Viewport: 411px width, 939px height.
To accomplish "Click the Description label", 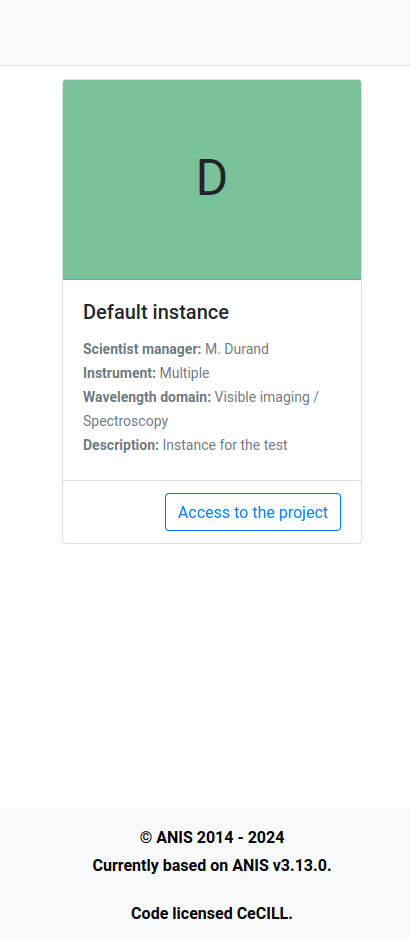I will [x=121, y=445].
